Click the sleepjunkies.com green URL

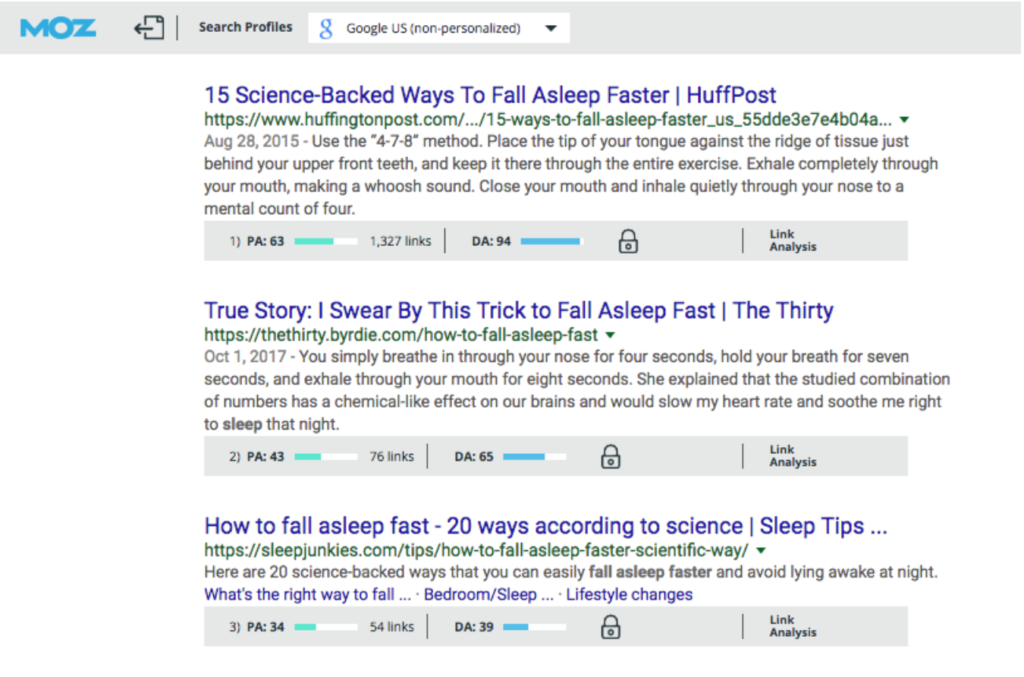(x=476, y=550)
